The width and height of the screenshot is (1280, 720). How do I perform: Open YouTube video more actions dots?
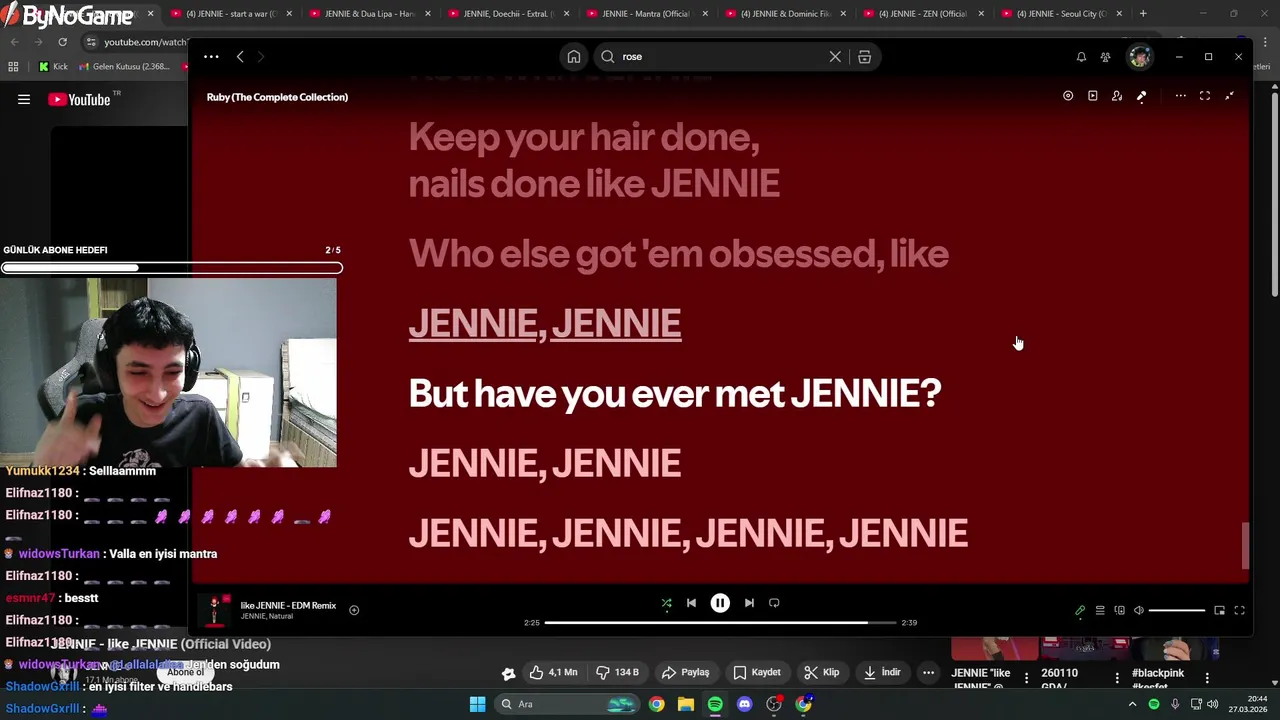pyautogui.click(x=928, y=673)
